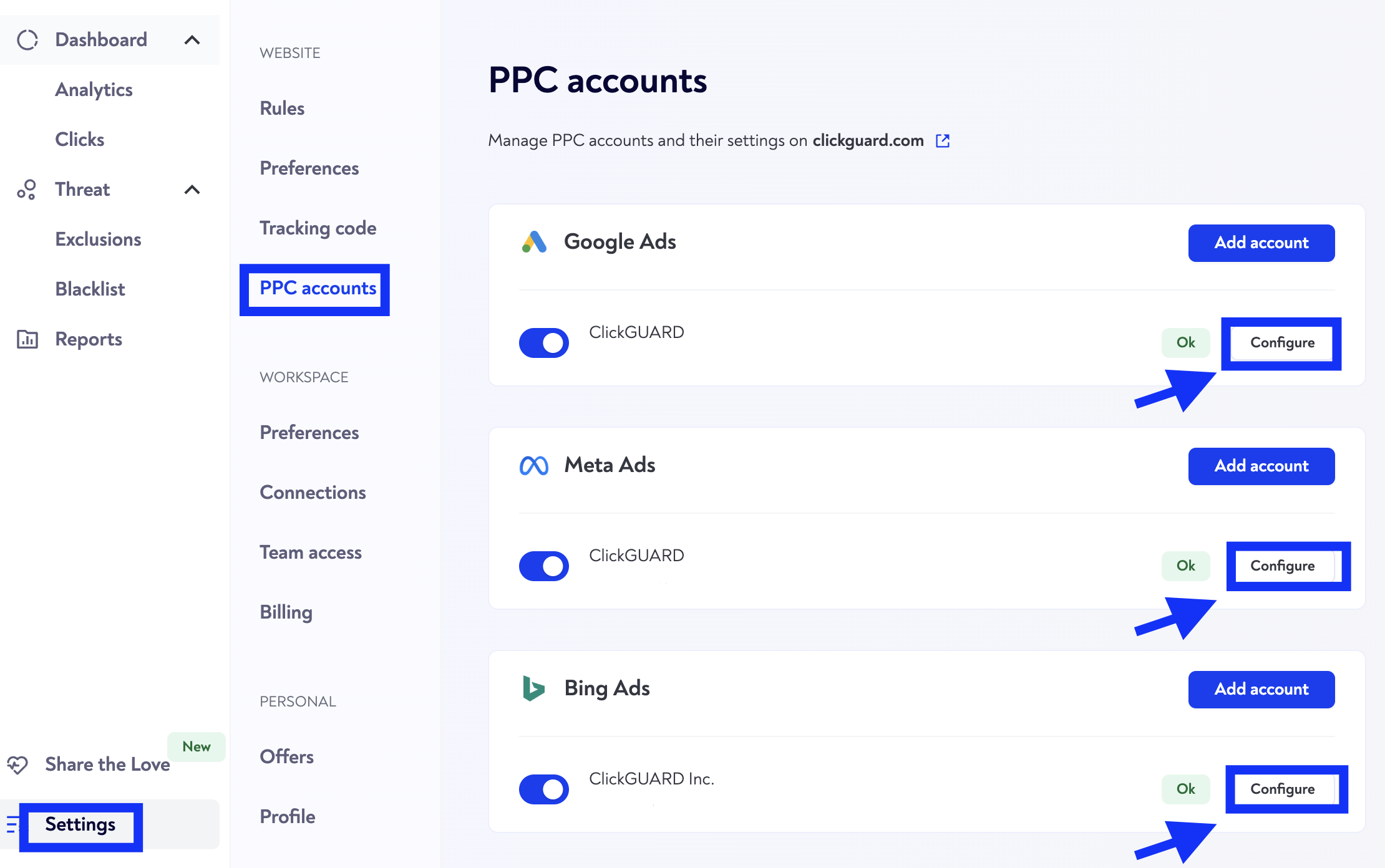The image size is (1385, 868).
Task: Click the Google Ads heading text
Action: pos(620,242)
